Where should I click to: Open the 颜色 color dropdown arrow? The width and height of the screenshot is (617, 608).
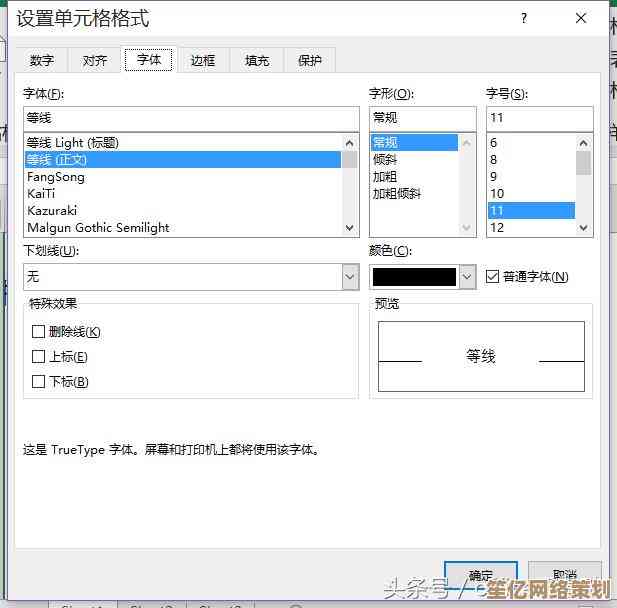[467, 277]
